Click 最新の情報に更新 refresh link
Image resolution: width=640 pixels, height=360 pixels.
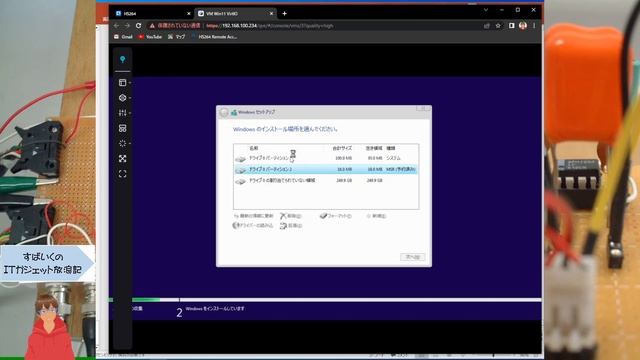pos(253,216)
